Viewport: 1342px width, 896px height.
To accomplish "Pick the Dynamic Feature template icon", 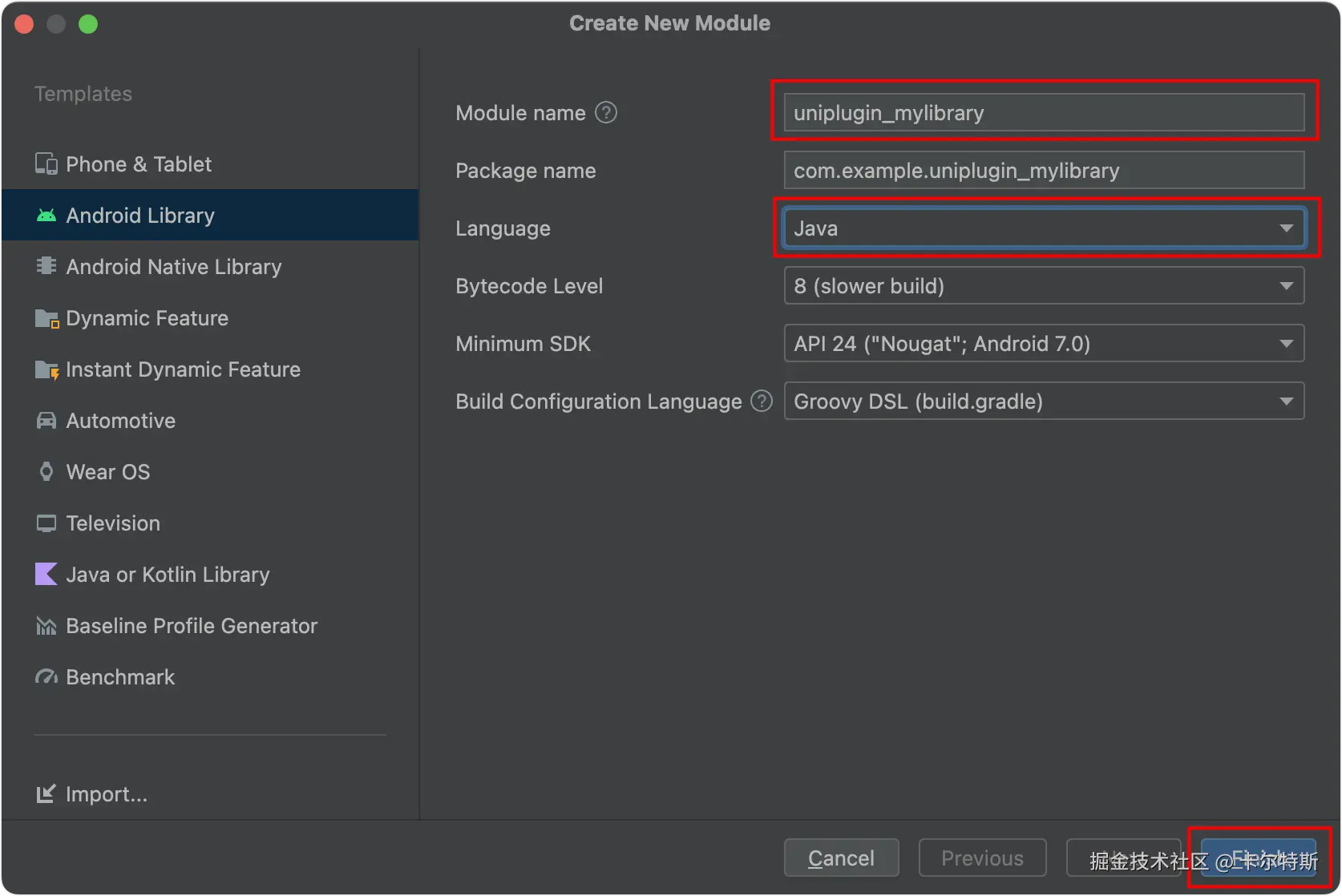I will [46, 318].
